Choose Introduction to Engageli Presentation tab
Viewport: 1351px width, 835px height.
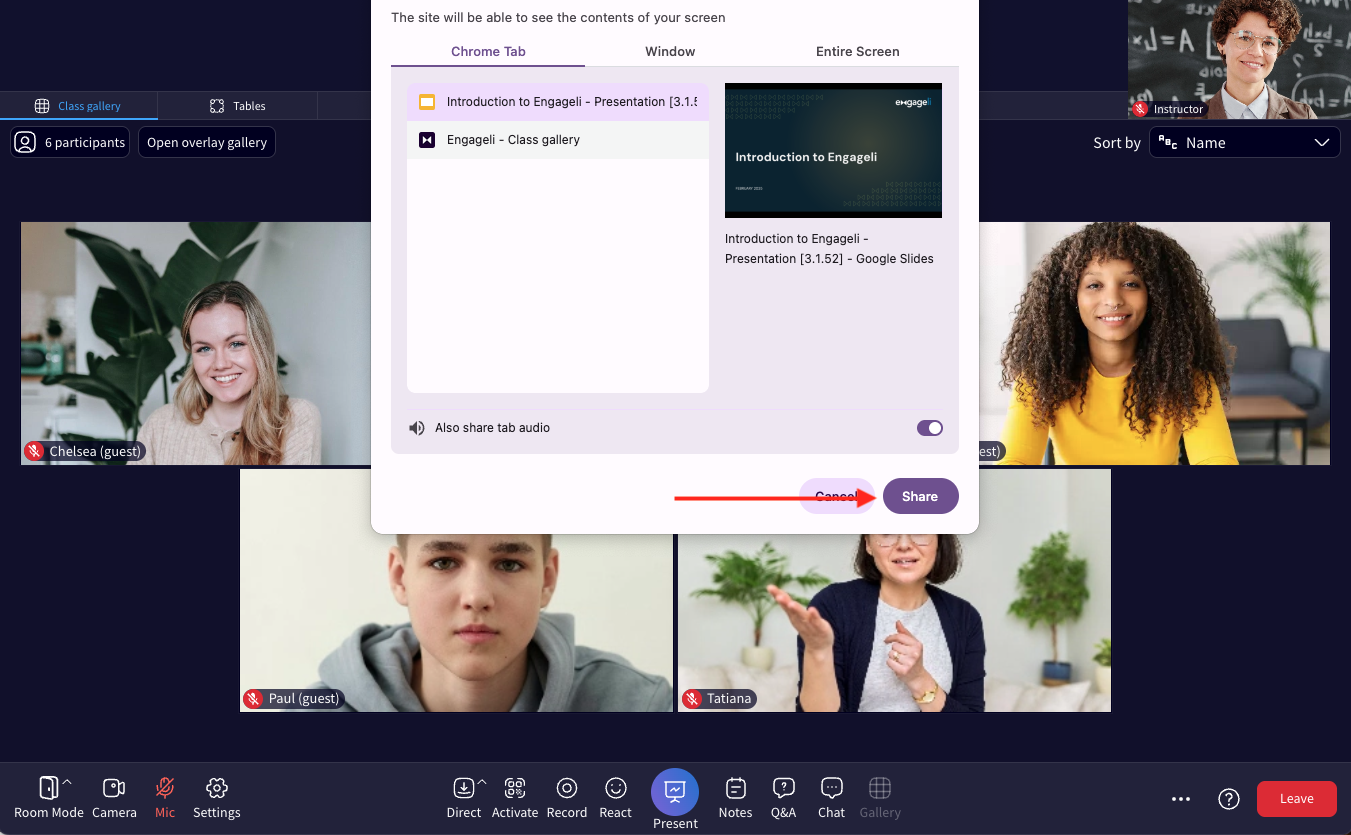558,102
